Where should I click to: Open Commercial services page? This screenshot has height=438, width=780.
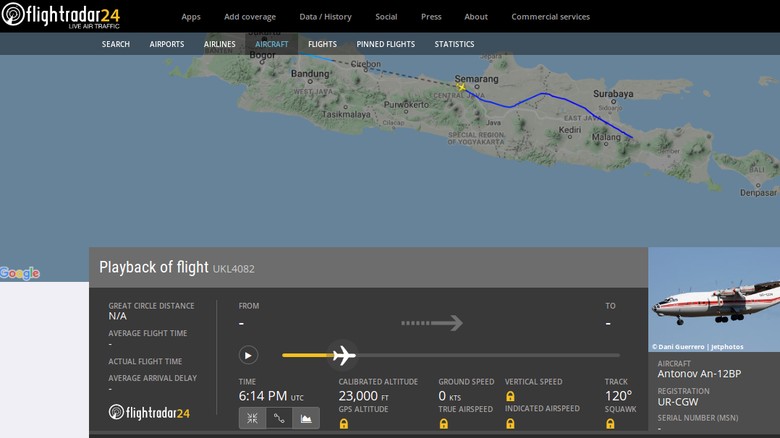[x=551, y=16]
